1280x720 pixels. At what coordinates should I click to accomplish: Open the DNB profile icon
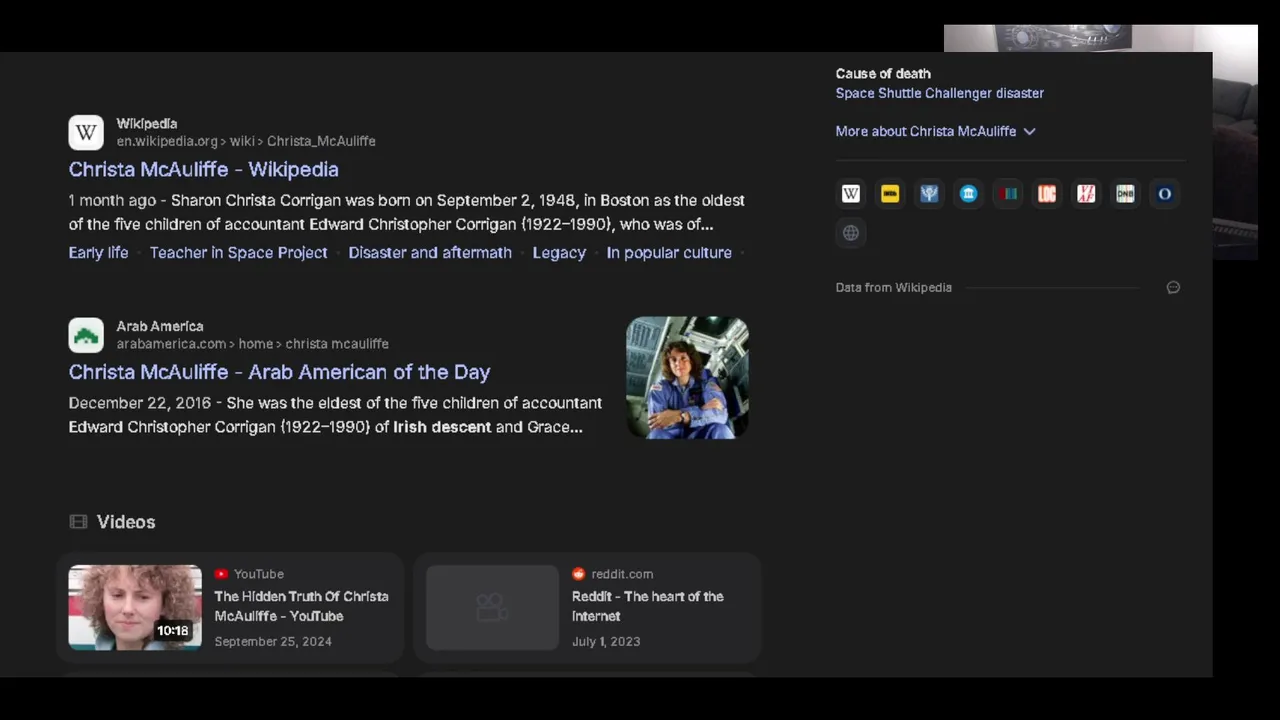[x=1125, y=194]
